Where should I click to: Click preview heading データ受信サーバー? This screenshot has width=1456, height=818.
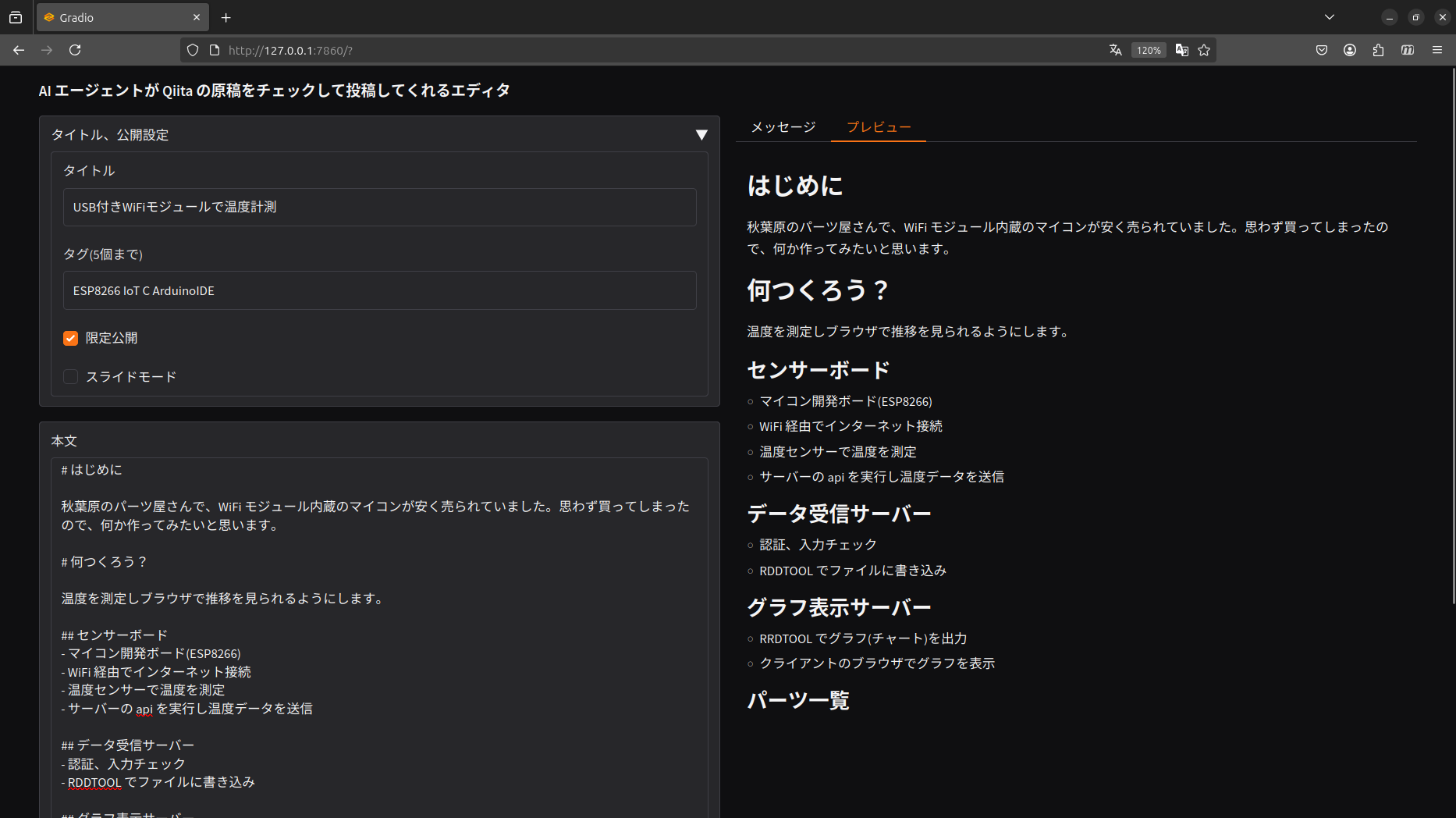pyautogui.click(x=839, y=514)
